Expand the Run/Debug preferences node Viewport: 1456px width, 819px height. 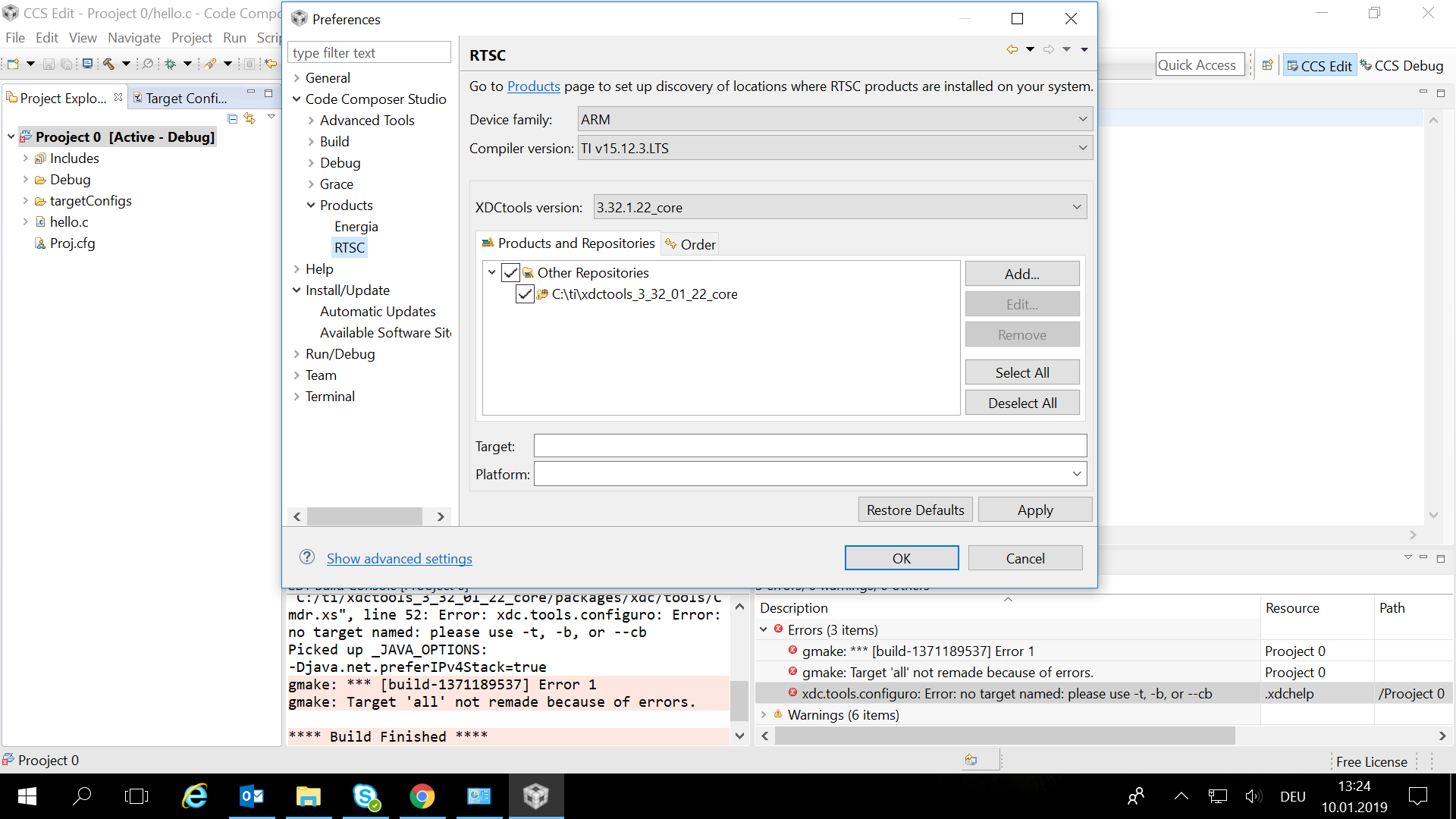coord(297,354)
